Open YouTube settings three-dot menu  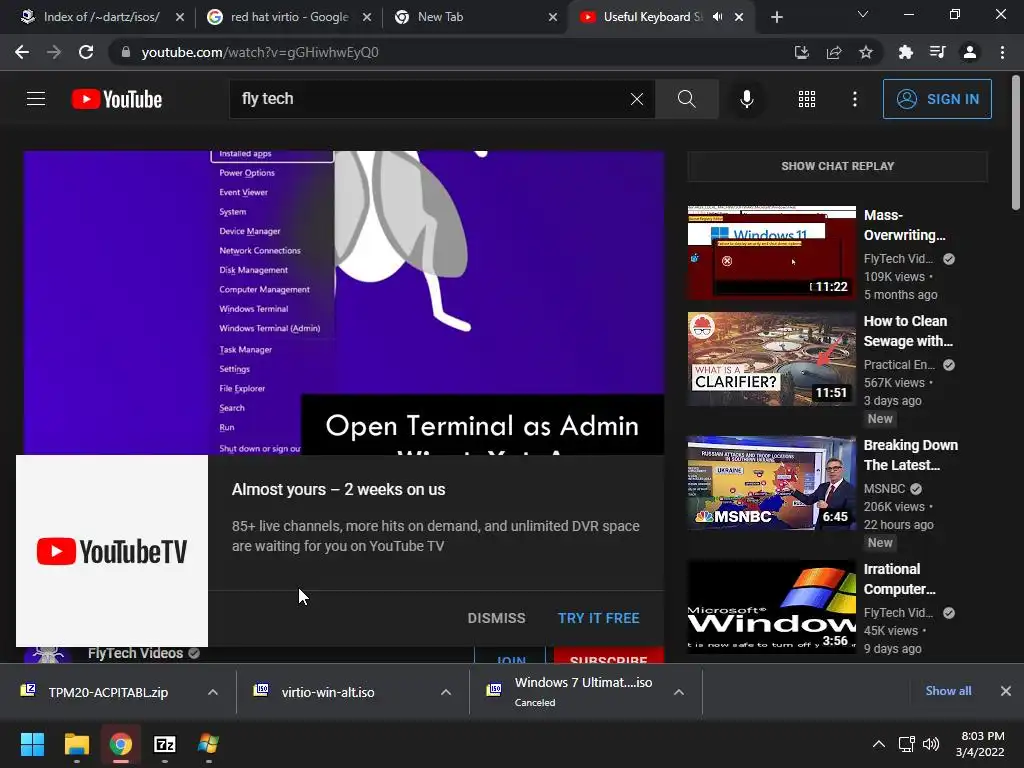coord(854,99)
